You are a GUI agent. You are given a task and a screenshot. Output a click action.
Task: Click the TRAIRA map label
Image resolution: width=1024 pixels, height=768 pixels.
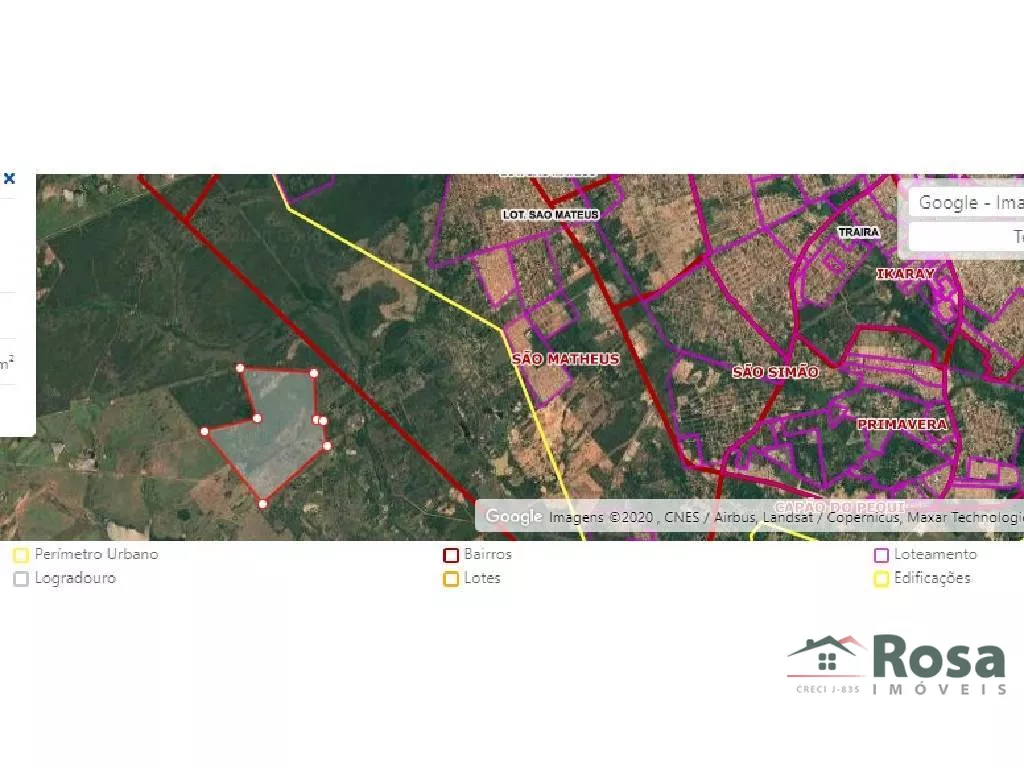point(859,232)
